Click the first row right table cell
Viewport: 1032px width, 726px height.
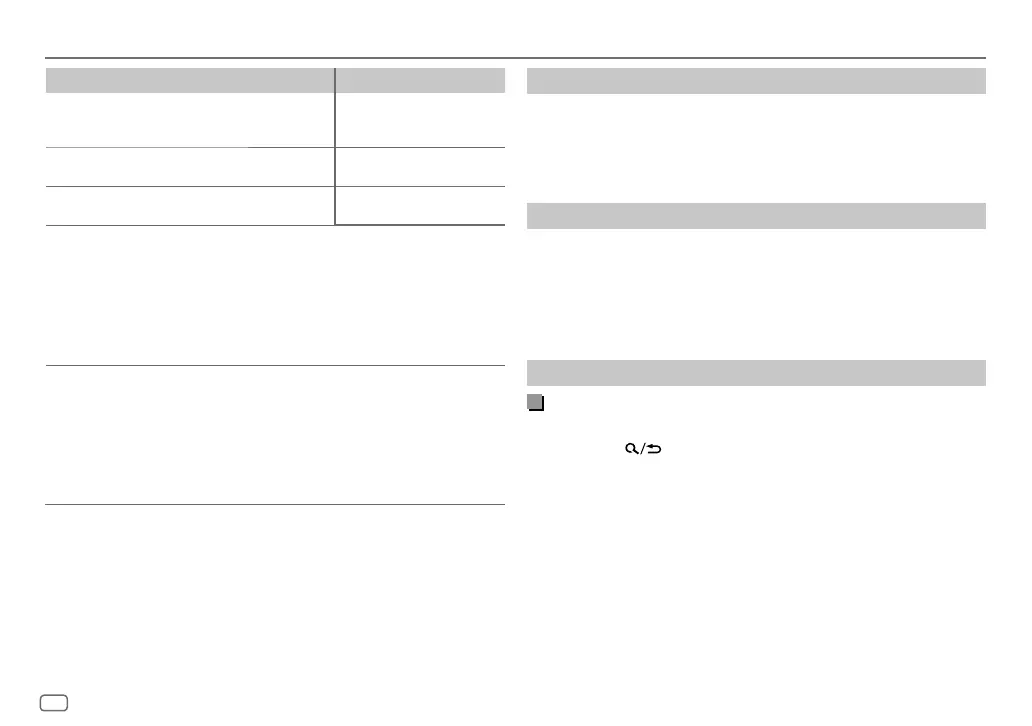click(421, 120)
